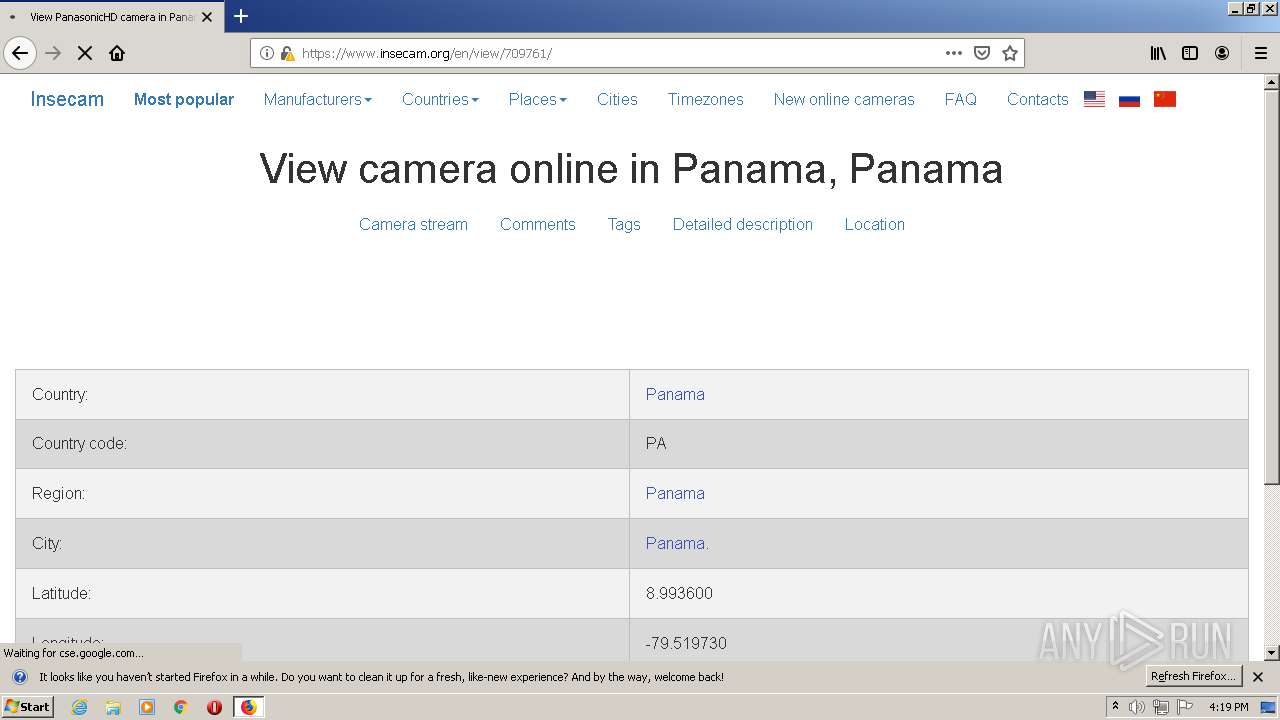
Task: Close the PanasonicHD camera tab
Action: (x=207, y=17)
